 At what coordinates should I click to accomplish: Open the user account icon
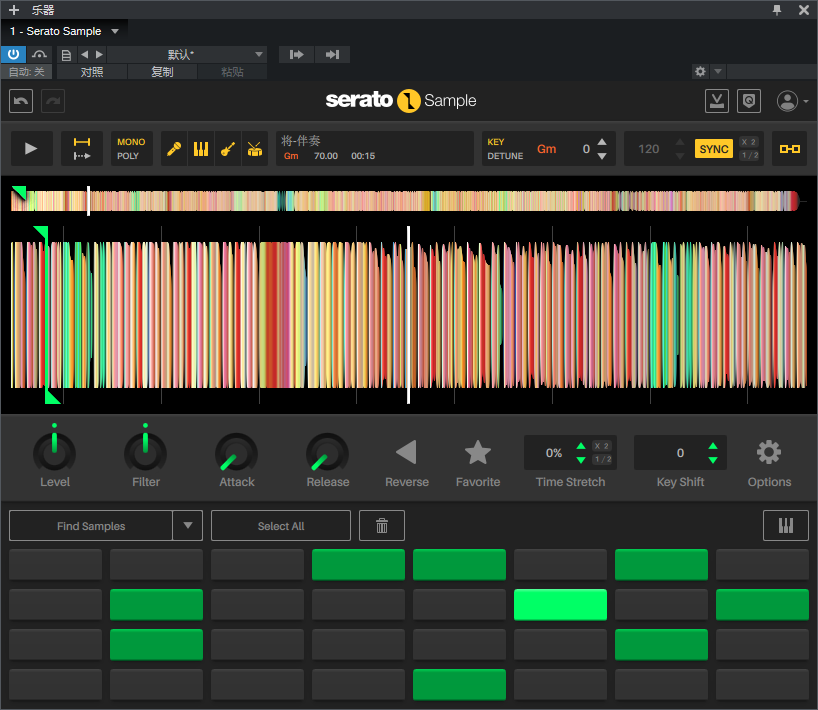[x=787, y=101]
